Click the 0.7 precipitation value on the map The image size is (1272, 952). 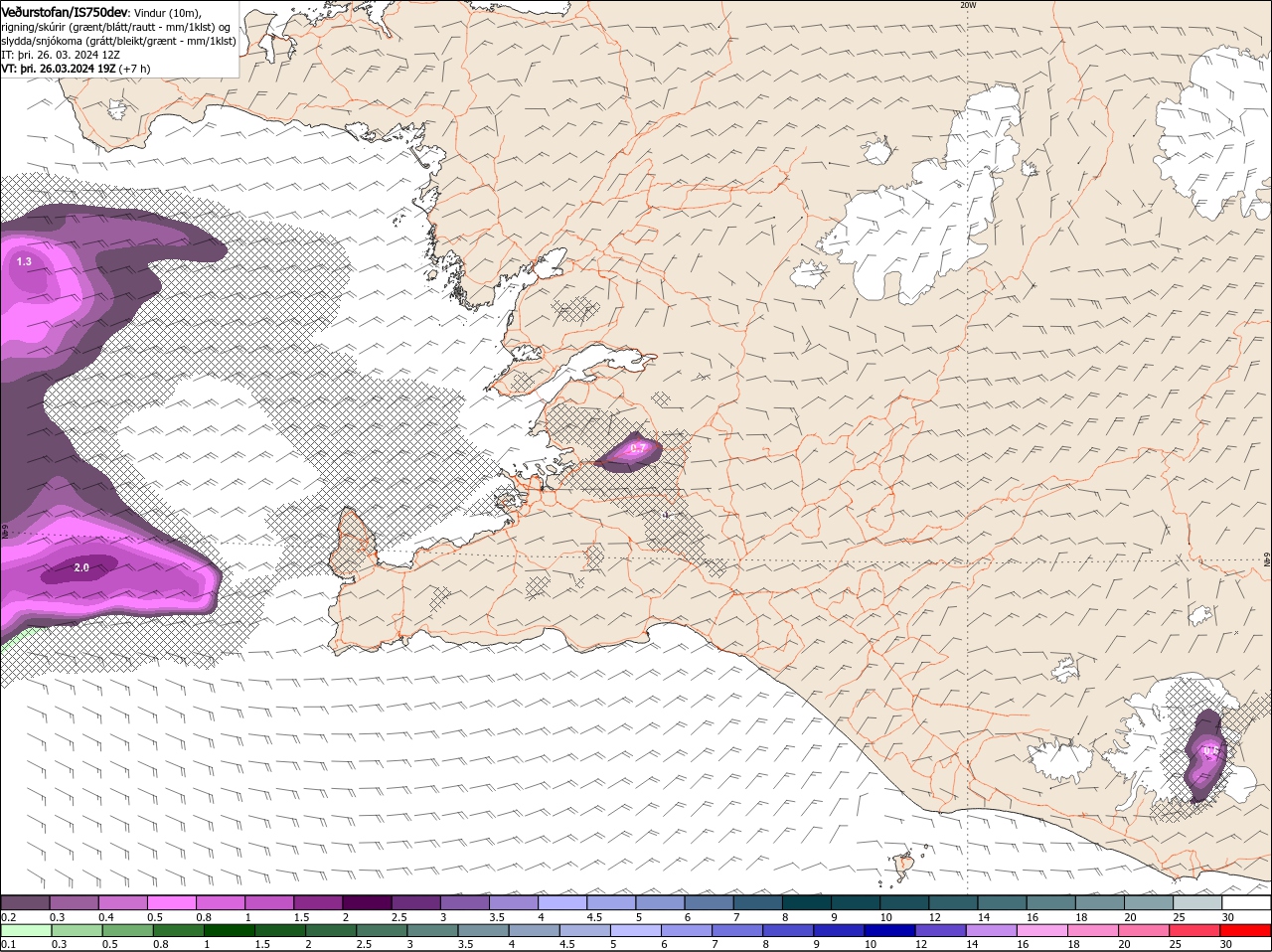point(638,448)
